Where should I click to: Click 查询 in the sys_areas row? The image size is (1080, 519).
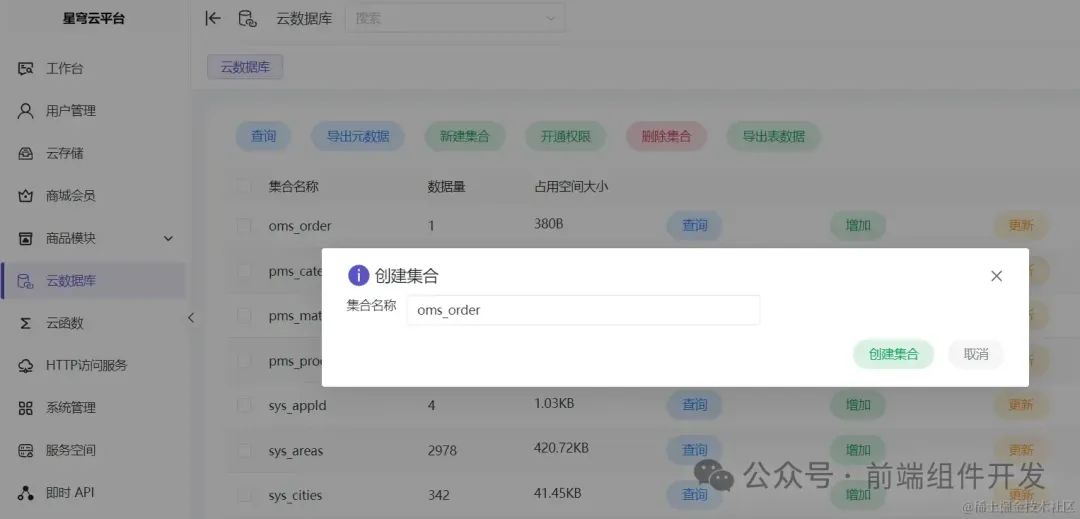[694, 451]
